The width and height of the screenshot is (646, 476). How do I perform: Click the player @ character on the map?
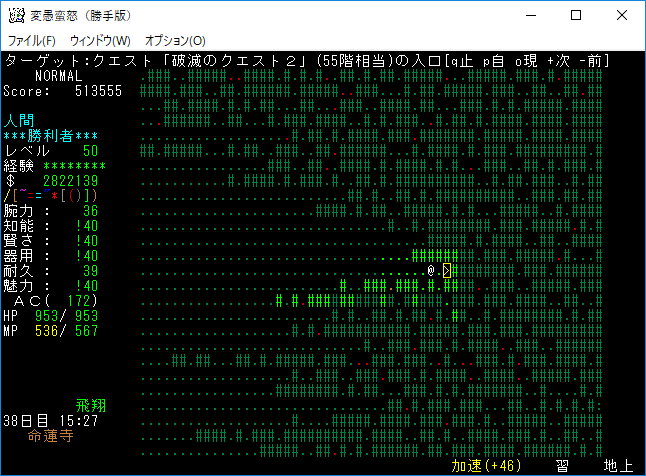[430, 271]
